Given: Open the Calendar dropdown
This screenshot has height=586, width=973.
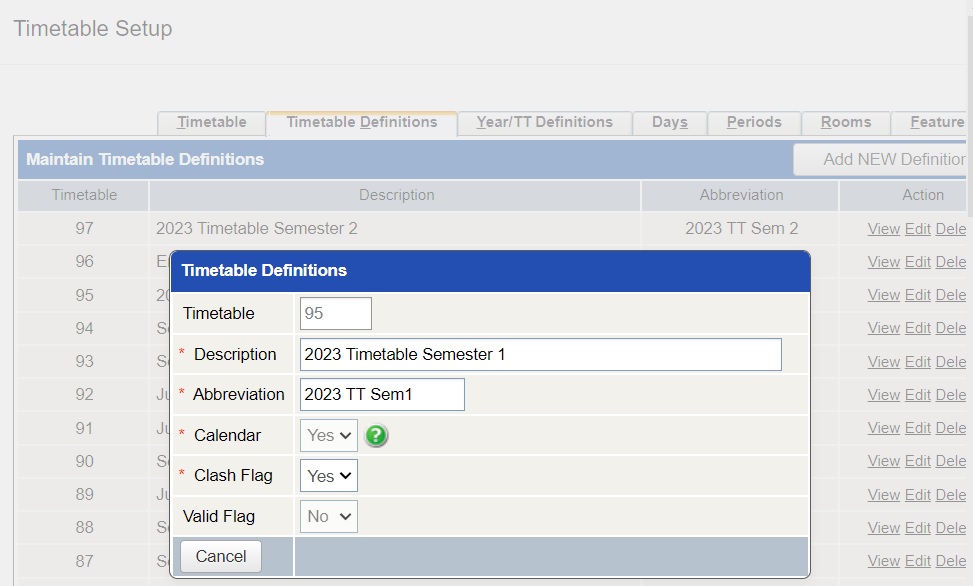Looking at the screenshot, I should (x=327, y=435).
